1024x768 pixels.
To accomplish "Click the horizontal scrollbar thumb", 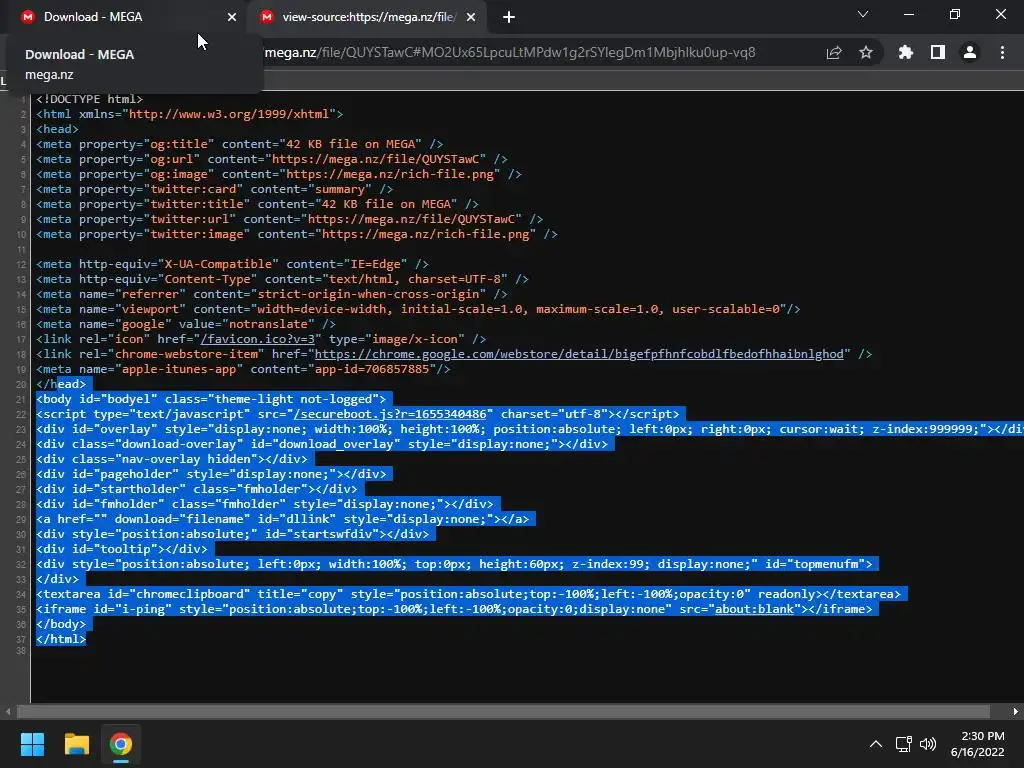I will (503, 711).
